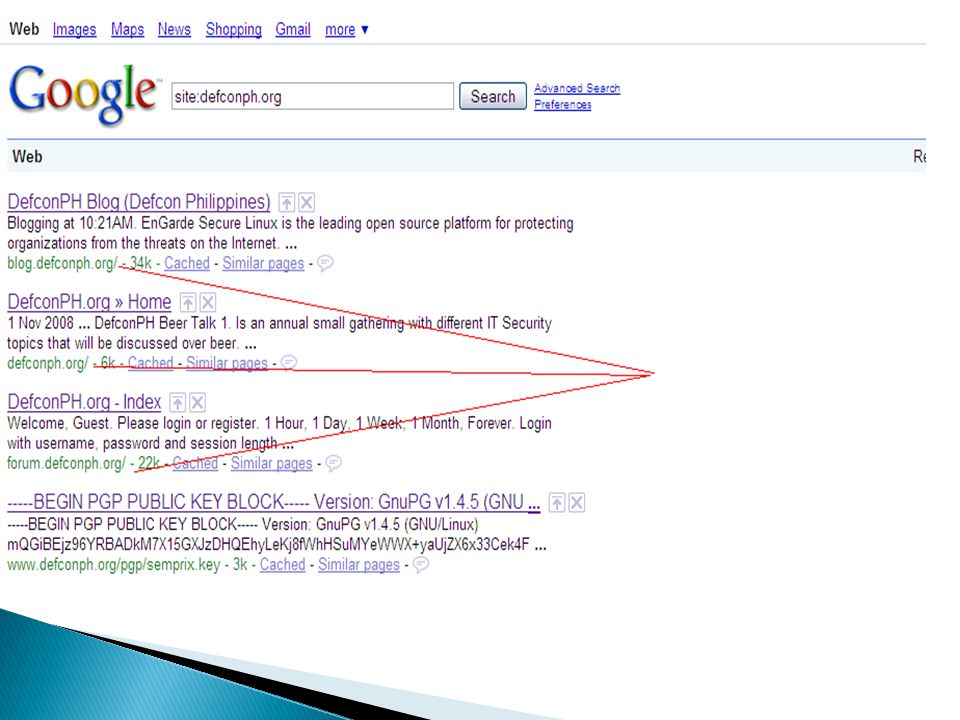View Cached copy of forum.defconph.org
This screenshot has width=960, height=720.
(x=195, y=463)
